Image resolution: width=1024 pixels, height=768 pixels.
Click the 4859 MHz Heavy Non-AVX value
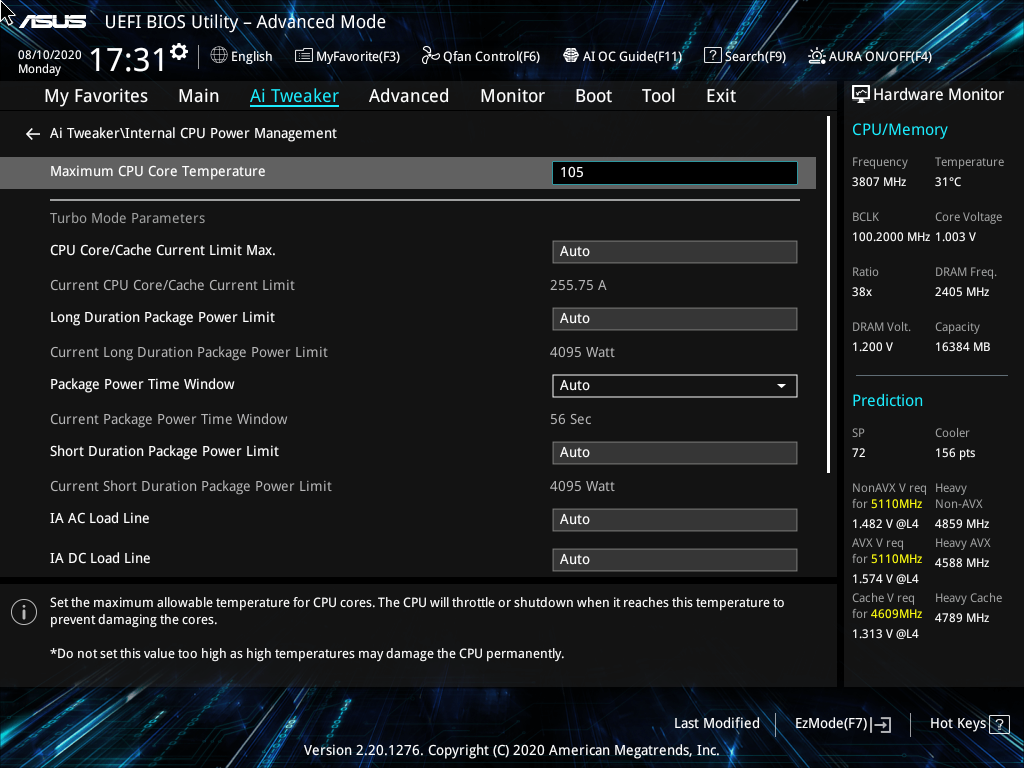click(962, 524)
